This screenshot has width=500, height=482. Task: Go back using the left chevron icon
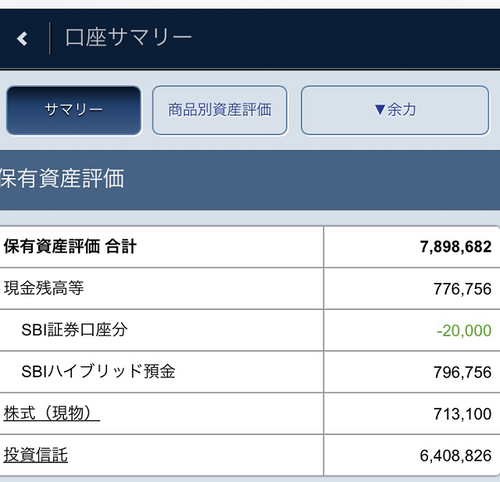pos(22,39)
